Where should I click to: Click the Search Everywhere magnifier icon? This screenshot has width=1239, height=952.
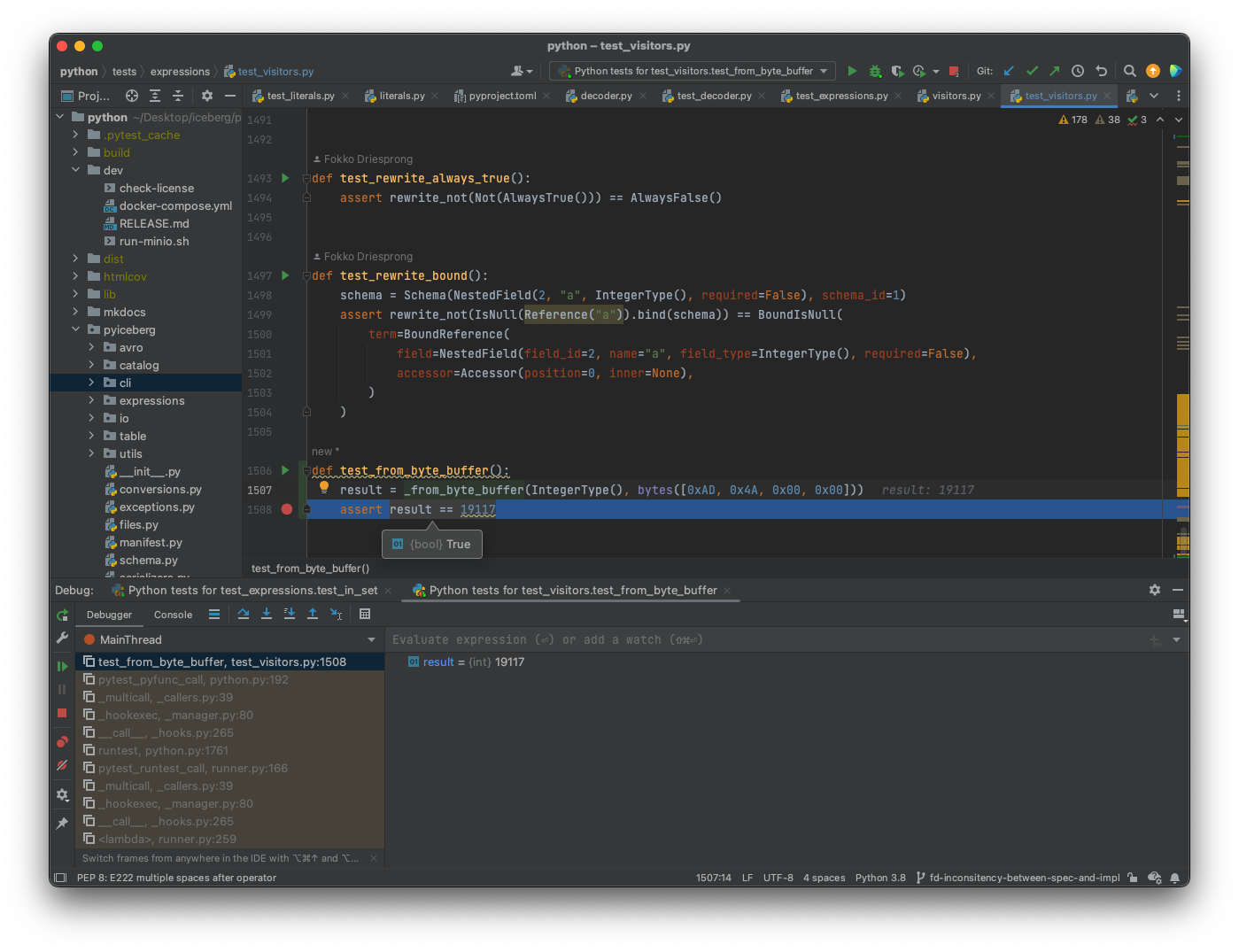click(x=1129, y=71)
